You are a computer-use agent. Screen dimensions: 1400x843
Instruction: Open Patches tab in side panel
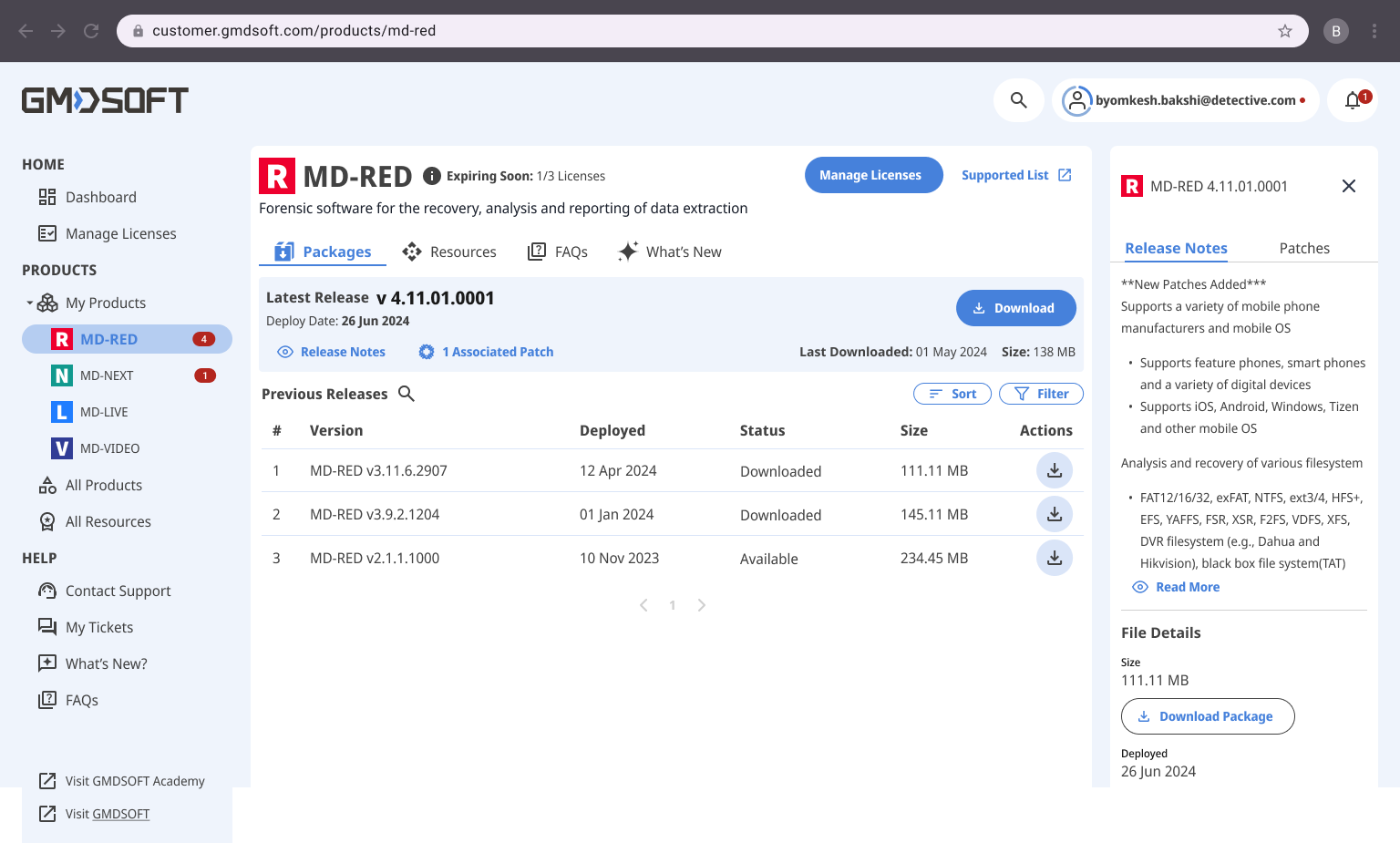pos(1304,248)
